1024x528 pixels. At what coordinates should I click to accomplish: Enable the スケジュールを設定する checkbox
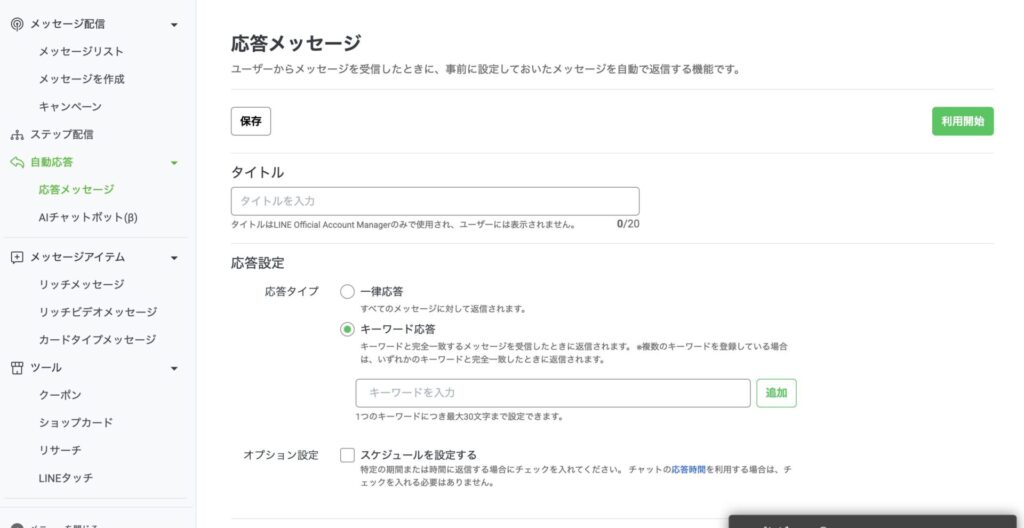click(x=347, y=455)
